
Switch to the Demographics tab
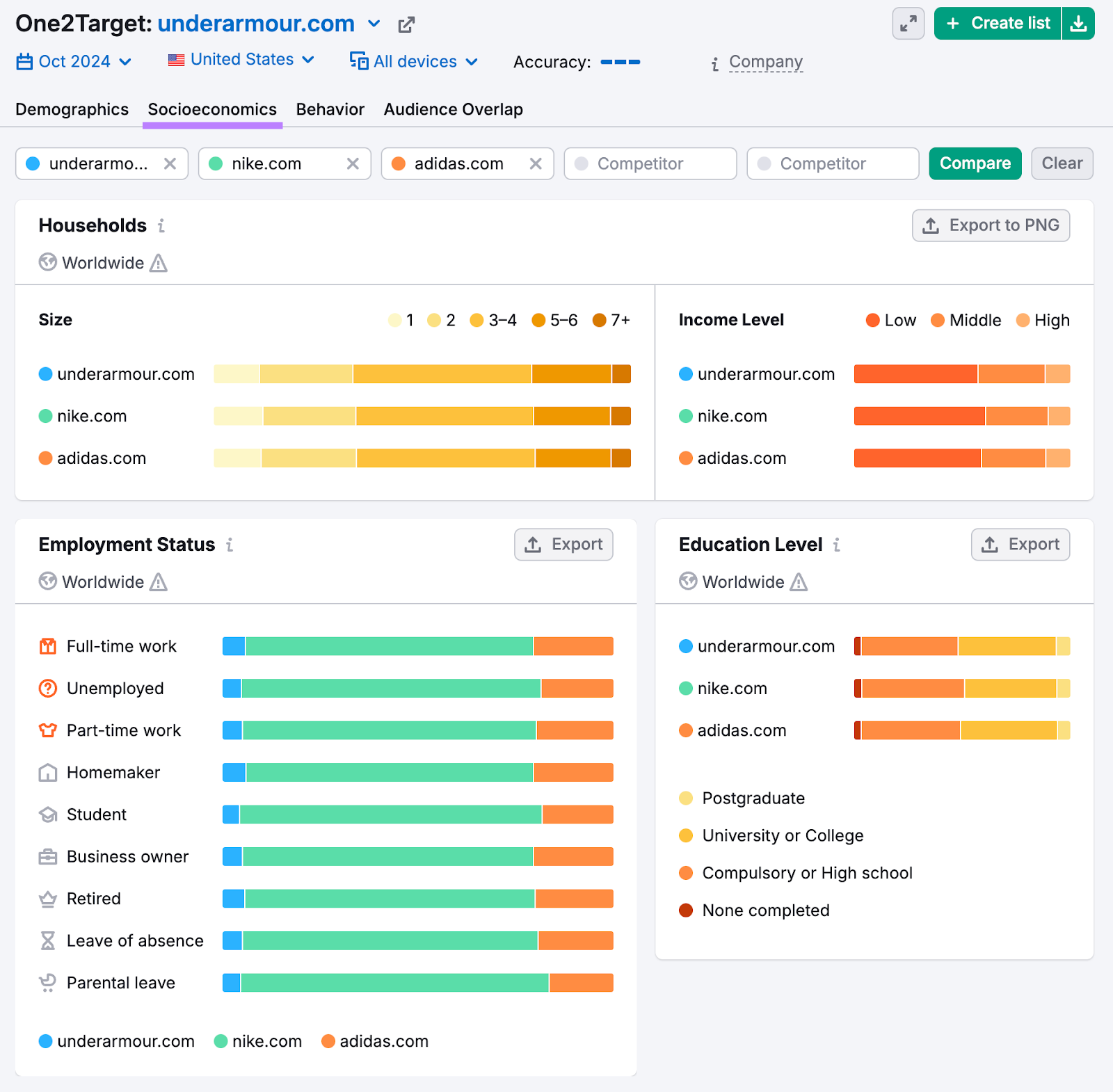[72, 110]
